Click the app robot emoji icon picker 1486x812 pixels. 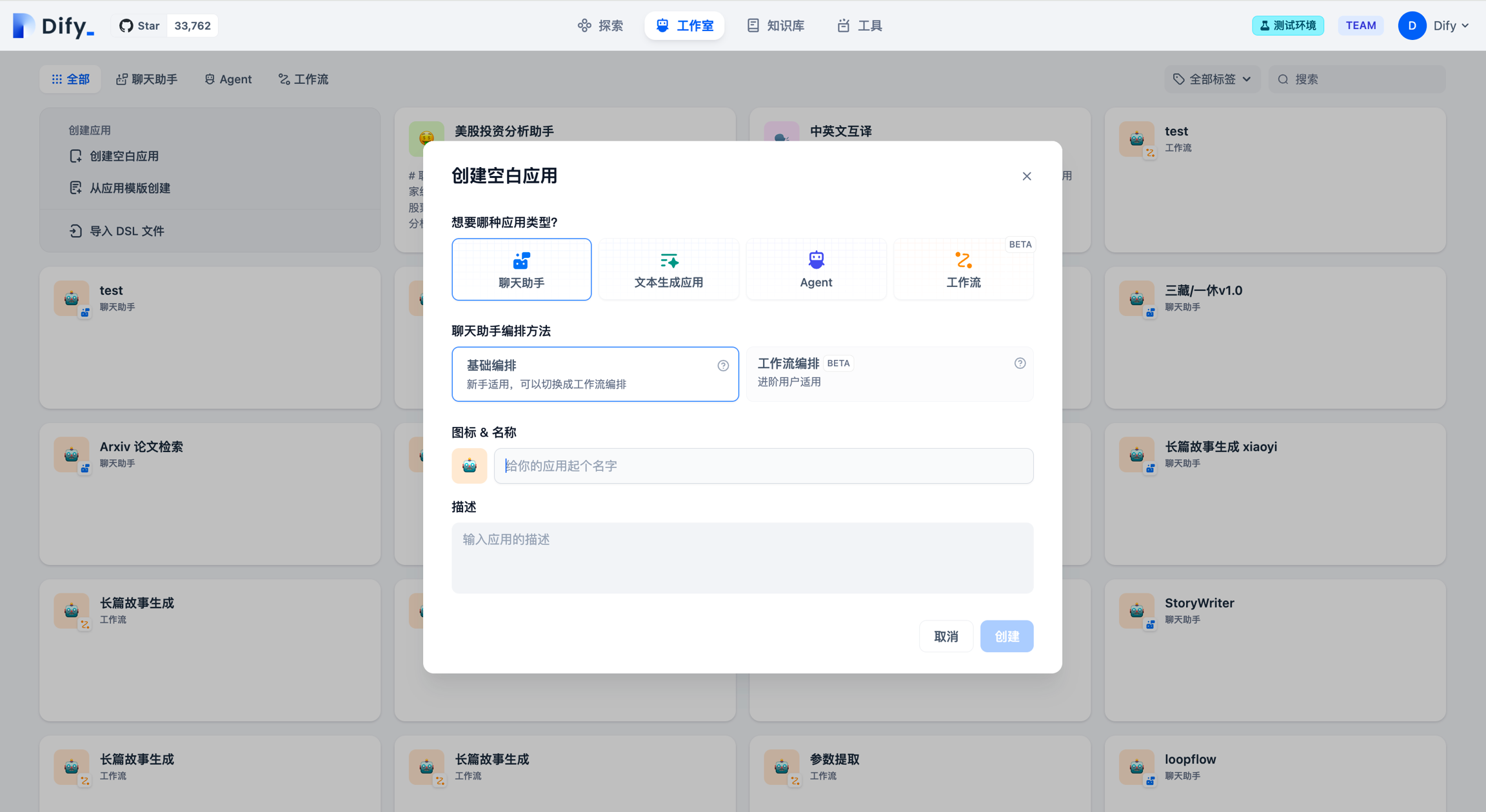click(x=469, y=466)
